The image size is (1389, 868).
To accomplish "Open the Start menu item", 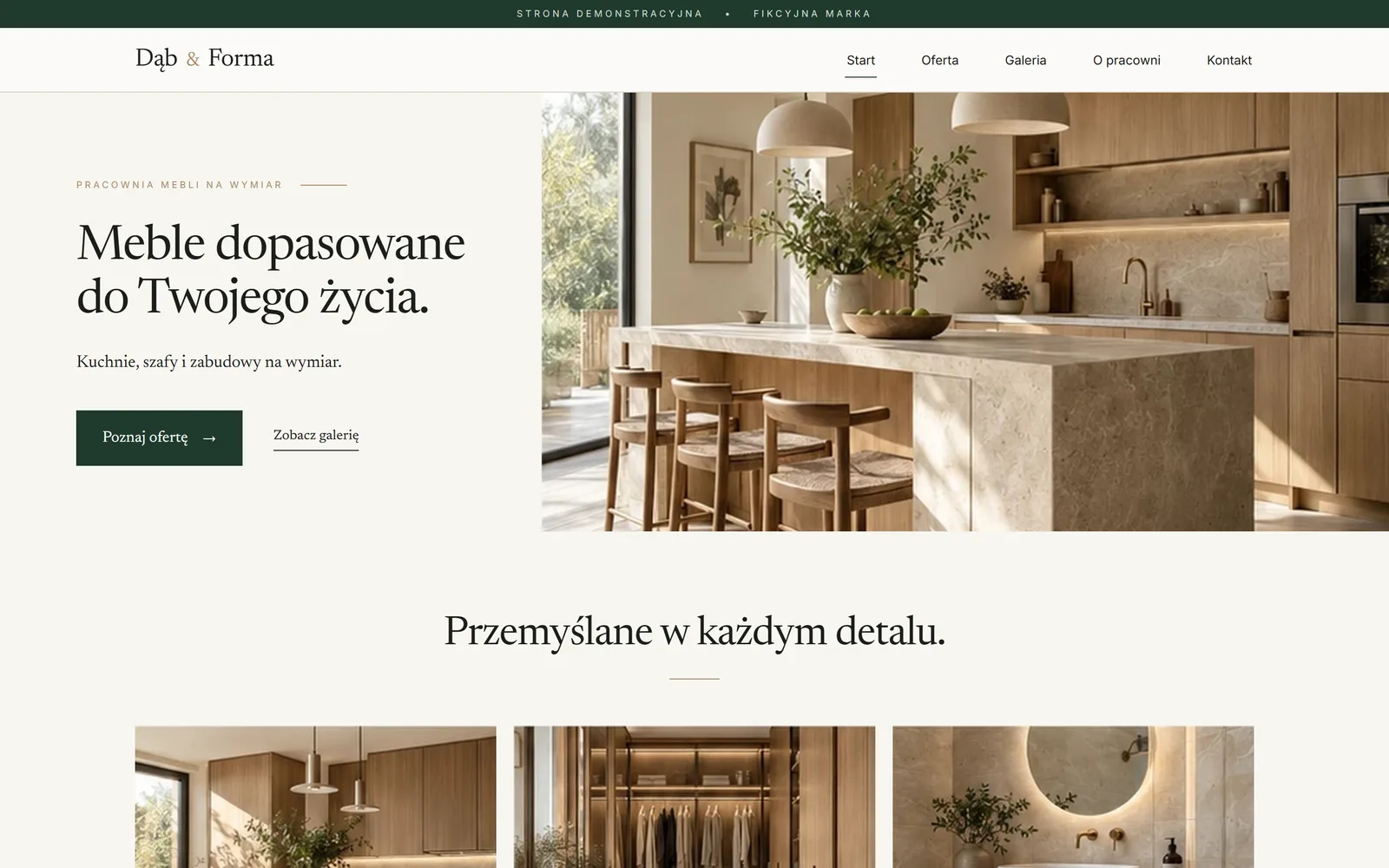I will pos(860,60).
